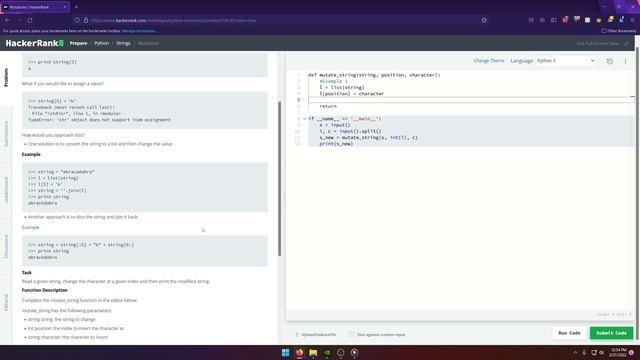Collapse the if __name__ code fold arrow
Screen dimensions: 640x360
[304, 119]
